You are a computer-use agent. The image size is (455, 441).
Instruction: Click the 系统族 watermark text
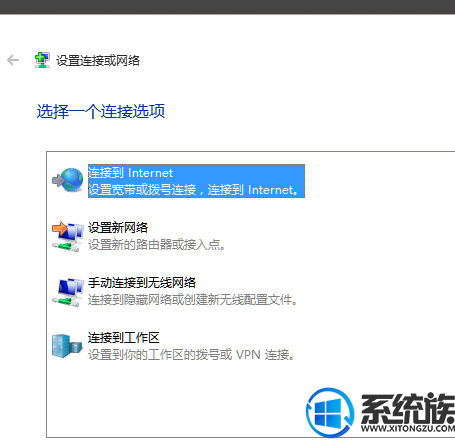[x=408, y=409]
